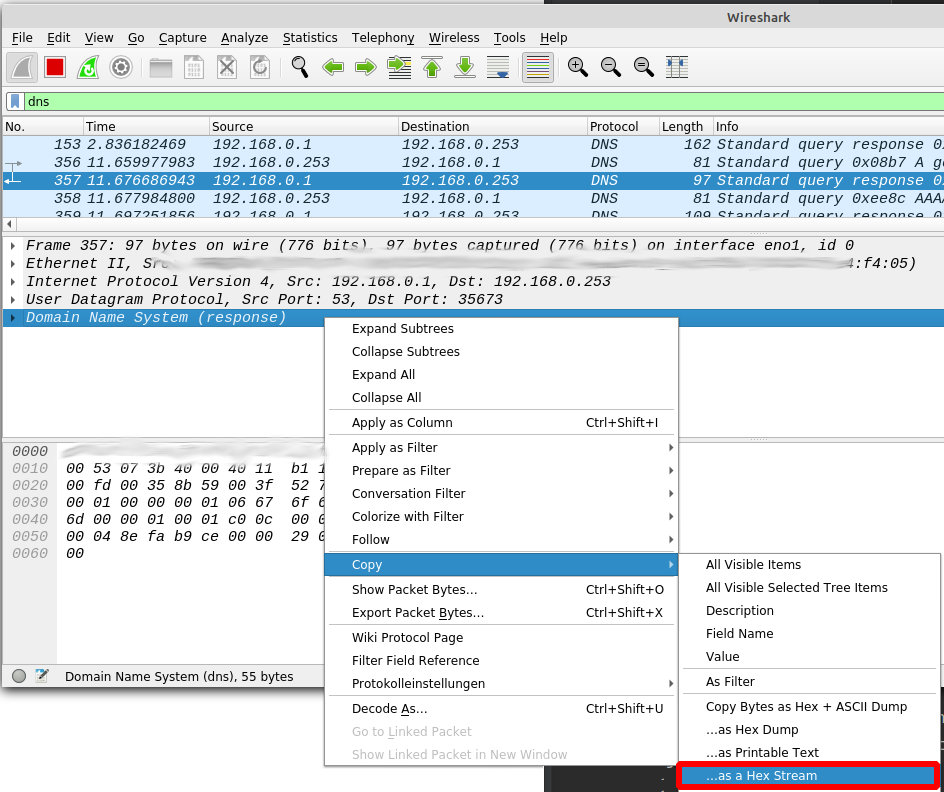Expand Domain Name System (response) row
The image size is (944, 792).
click(x=13, y=318)
